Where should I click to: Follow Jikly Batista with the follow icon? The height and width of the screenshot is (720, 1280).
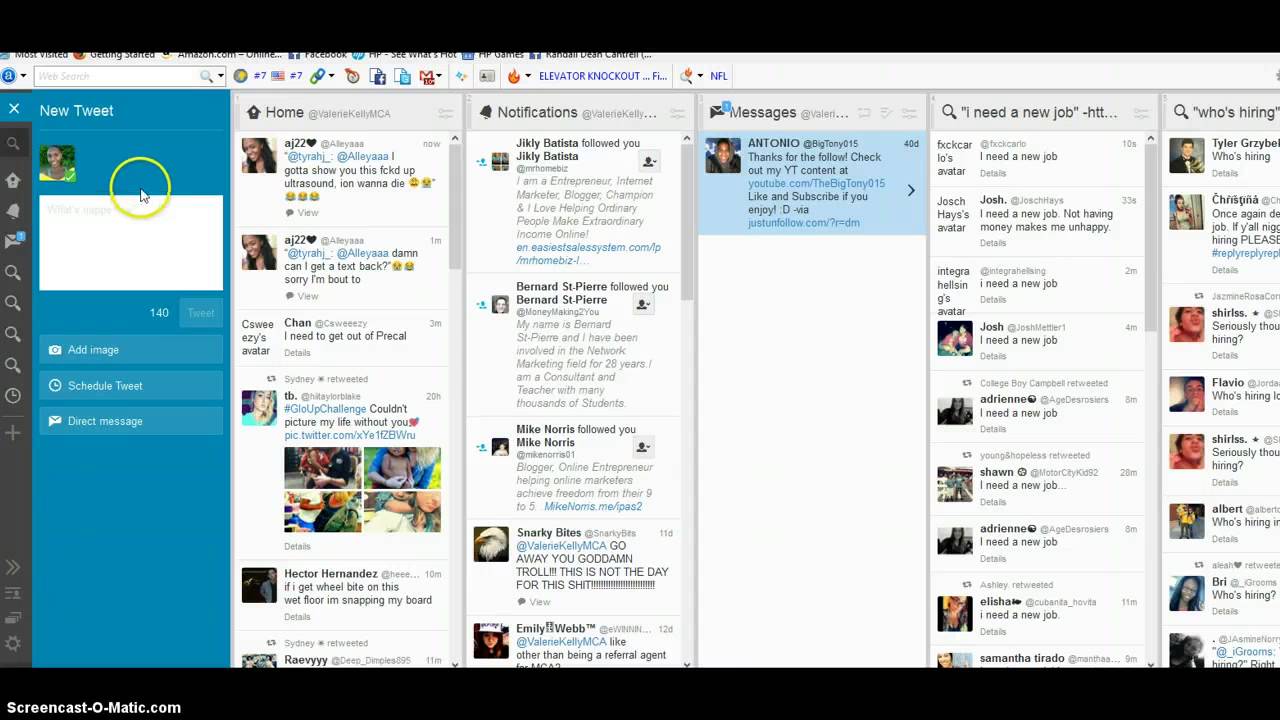point(648,162)
